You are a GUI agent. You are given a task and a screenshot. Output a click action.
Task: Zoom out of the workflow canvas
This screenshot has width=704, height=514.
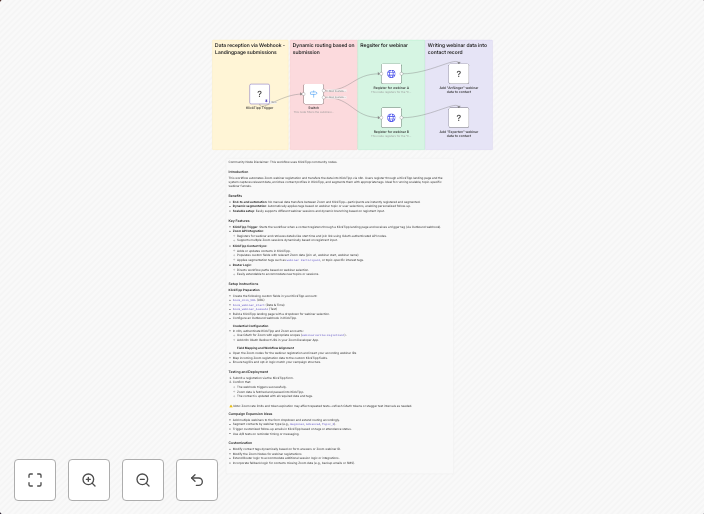(x=143, y=480)
